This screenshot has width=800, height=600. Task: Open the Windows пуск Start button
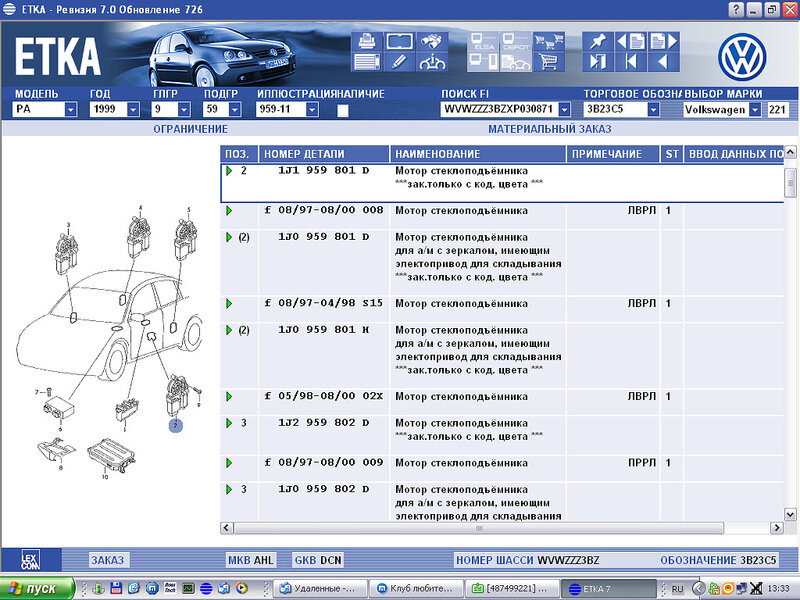[37, 589]
